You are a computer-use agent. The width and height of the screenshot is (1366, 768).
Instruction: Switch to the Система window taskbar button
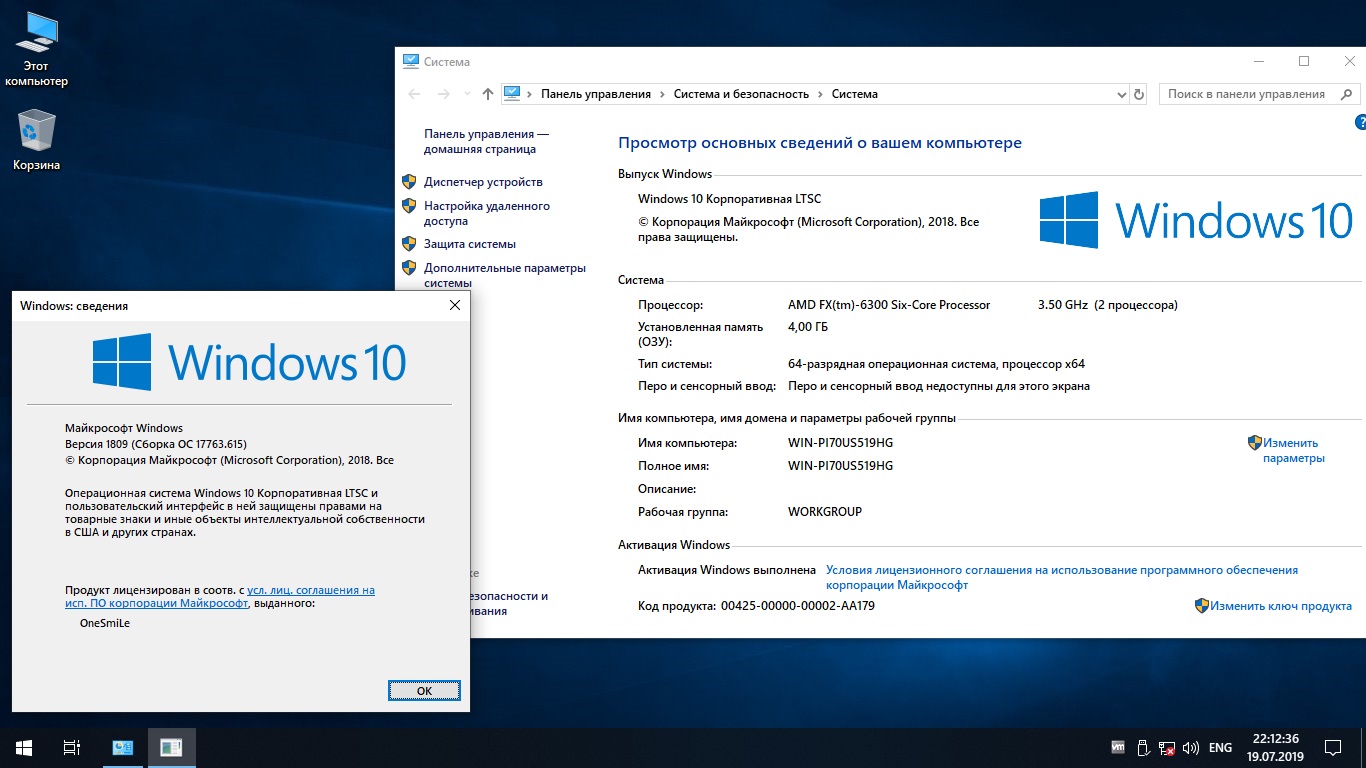point(123,747)
